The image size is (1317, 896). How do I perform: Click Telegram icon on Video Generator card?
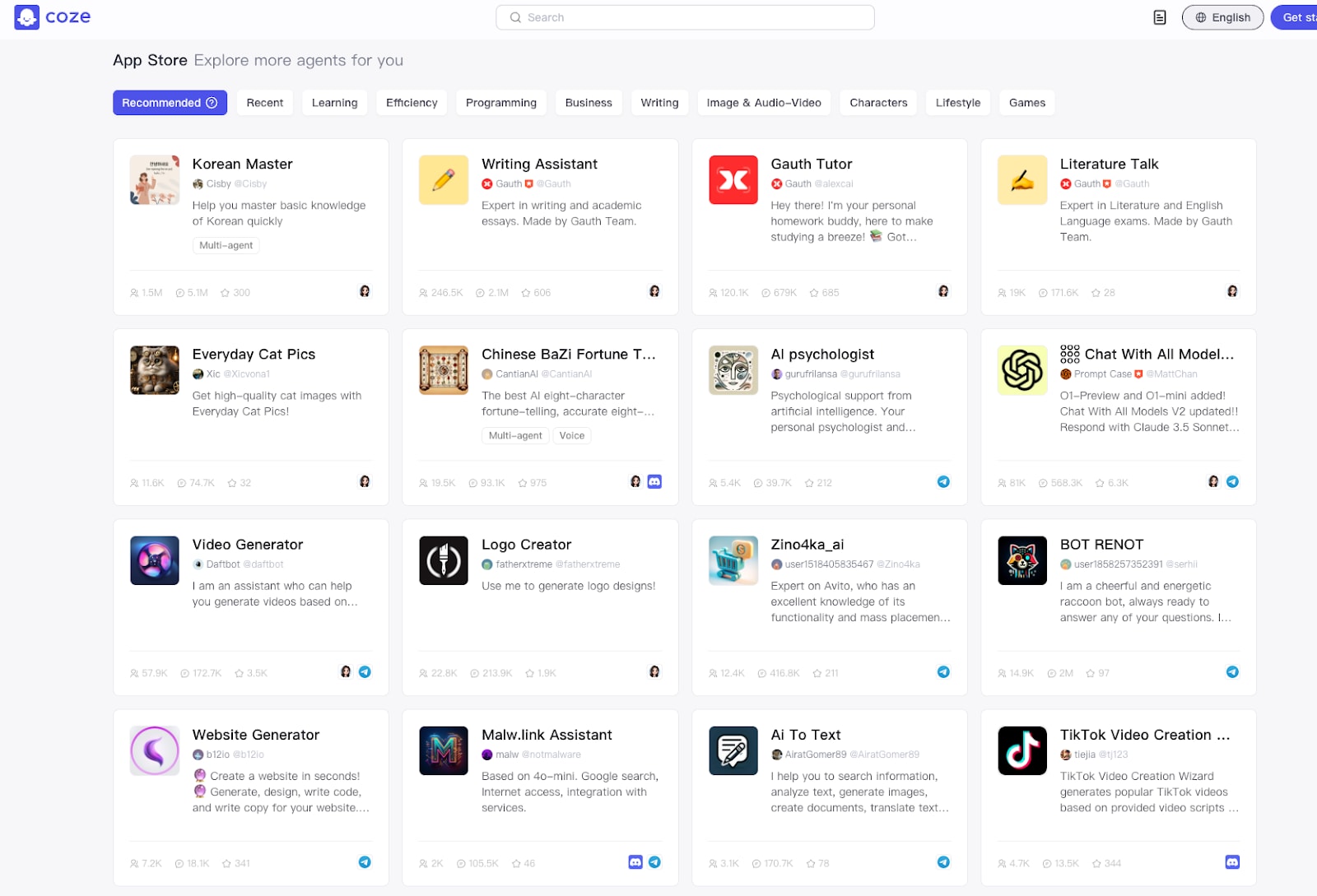(365, 671)
